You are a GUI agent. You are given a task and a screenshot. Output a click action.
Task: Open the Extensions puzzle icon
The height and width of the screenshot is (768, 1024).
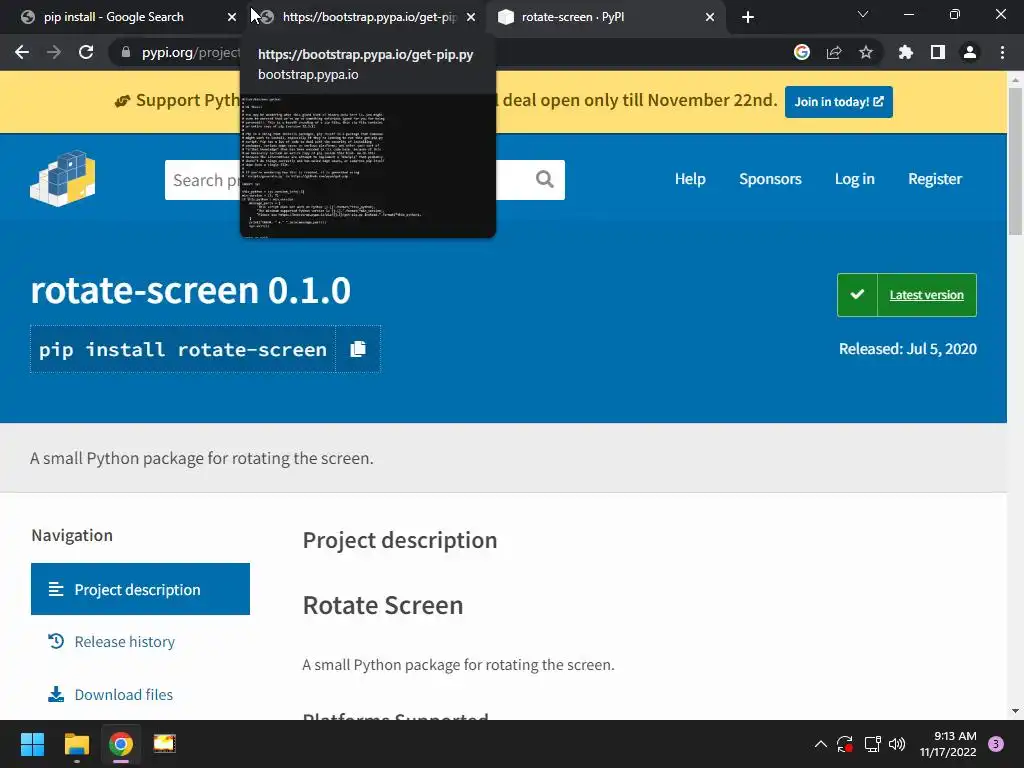tap(906, 52)
